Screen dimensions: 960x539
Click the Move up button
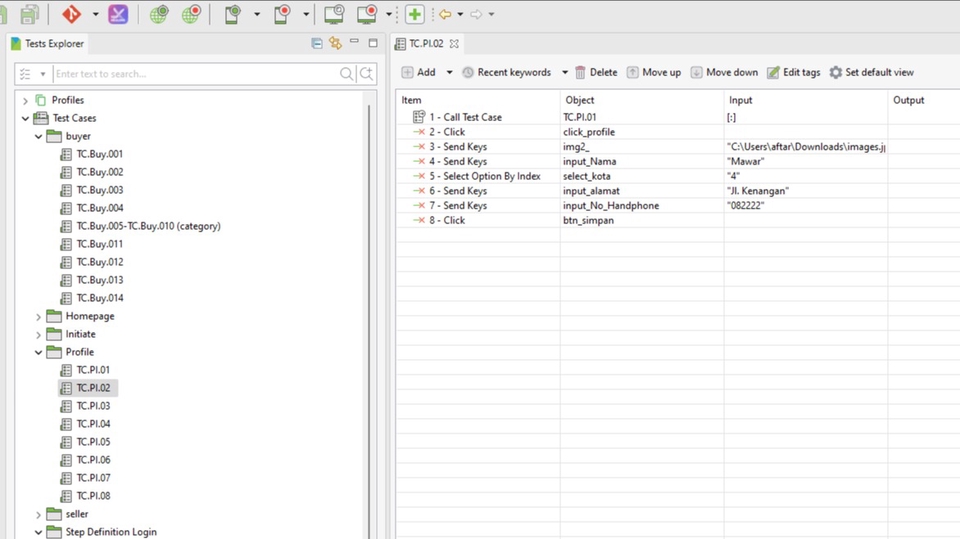point(654,72)
